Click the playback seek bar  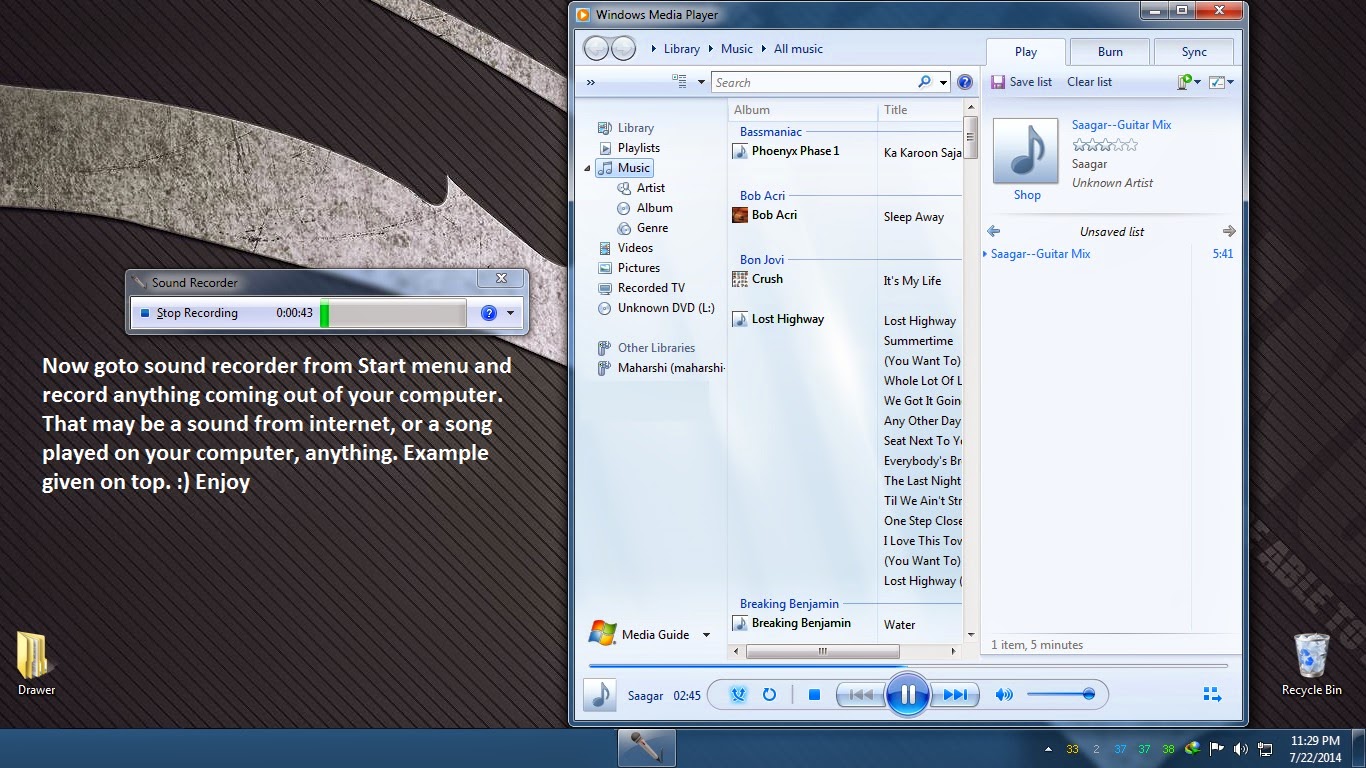[x=908, y=665]
